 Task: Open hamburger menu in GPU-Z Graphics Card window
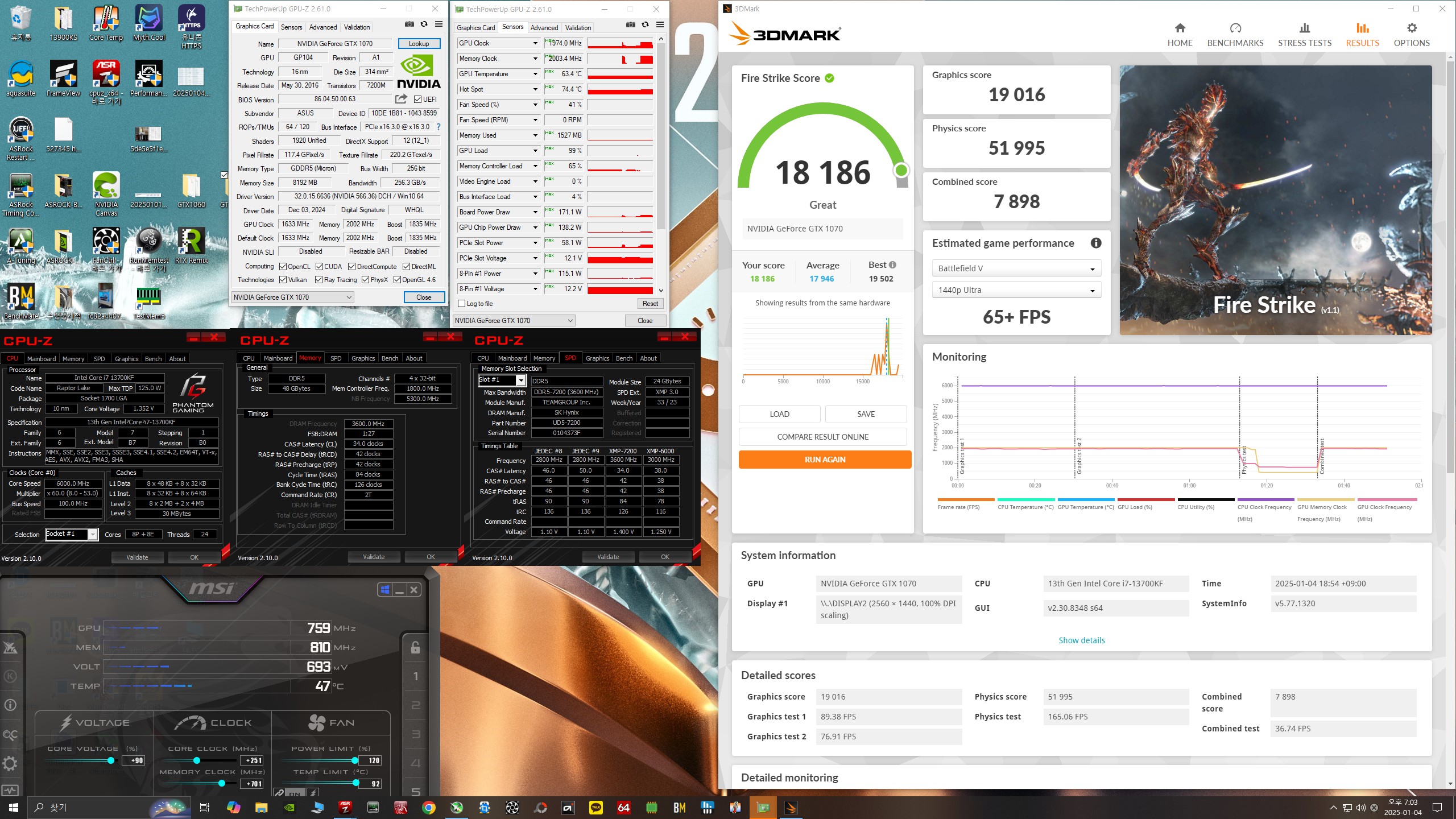tap(439, 24)
